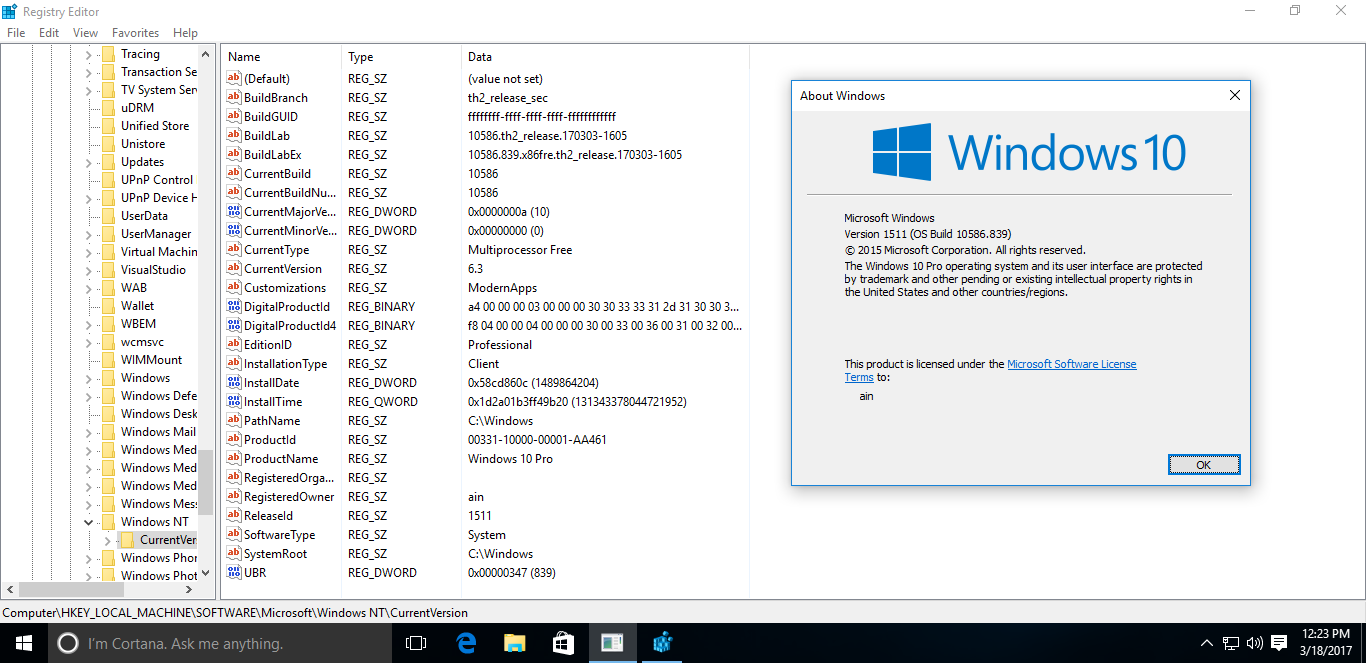The width and height of the screenshot is (1366, 663).
Task: Open the Store from the taskbar
Action: click(x=563, y=643)
